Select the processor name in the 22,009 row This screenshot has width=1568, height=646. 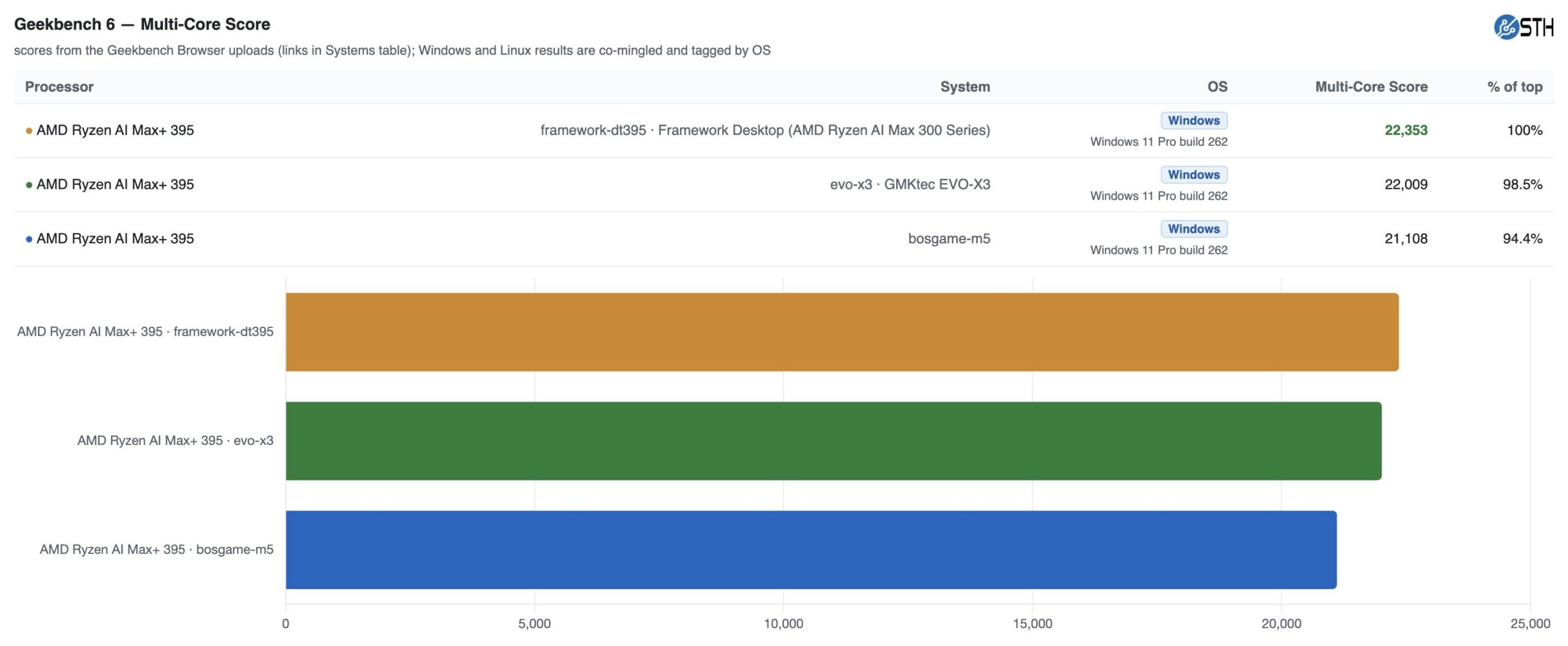[115, 184]
